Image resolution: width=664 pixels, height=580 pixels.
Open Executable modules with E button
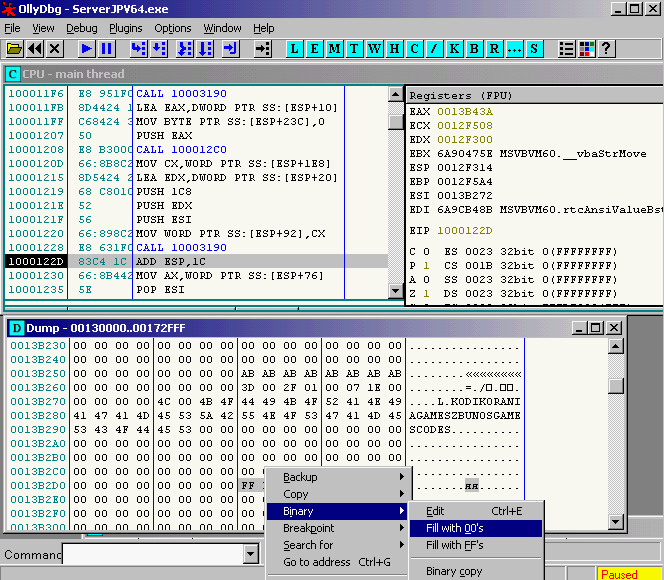315,48
